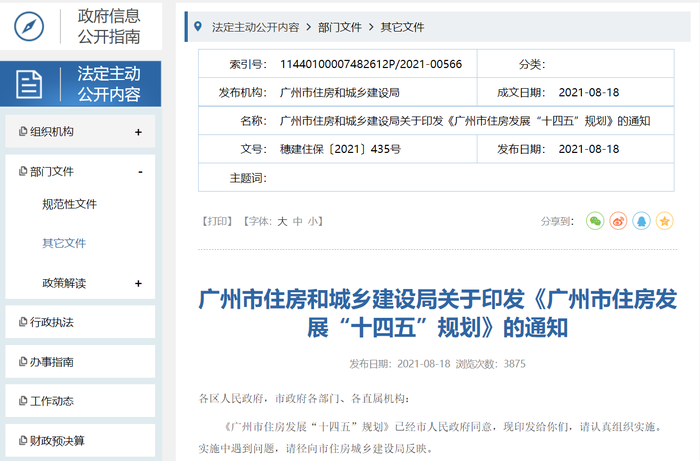
Task: Open the 政府信息公开指南 section
Action: 81,26
